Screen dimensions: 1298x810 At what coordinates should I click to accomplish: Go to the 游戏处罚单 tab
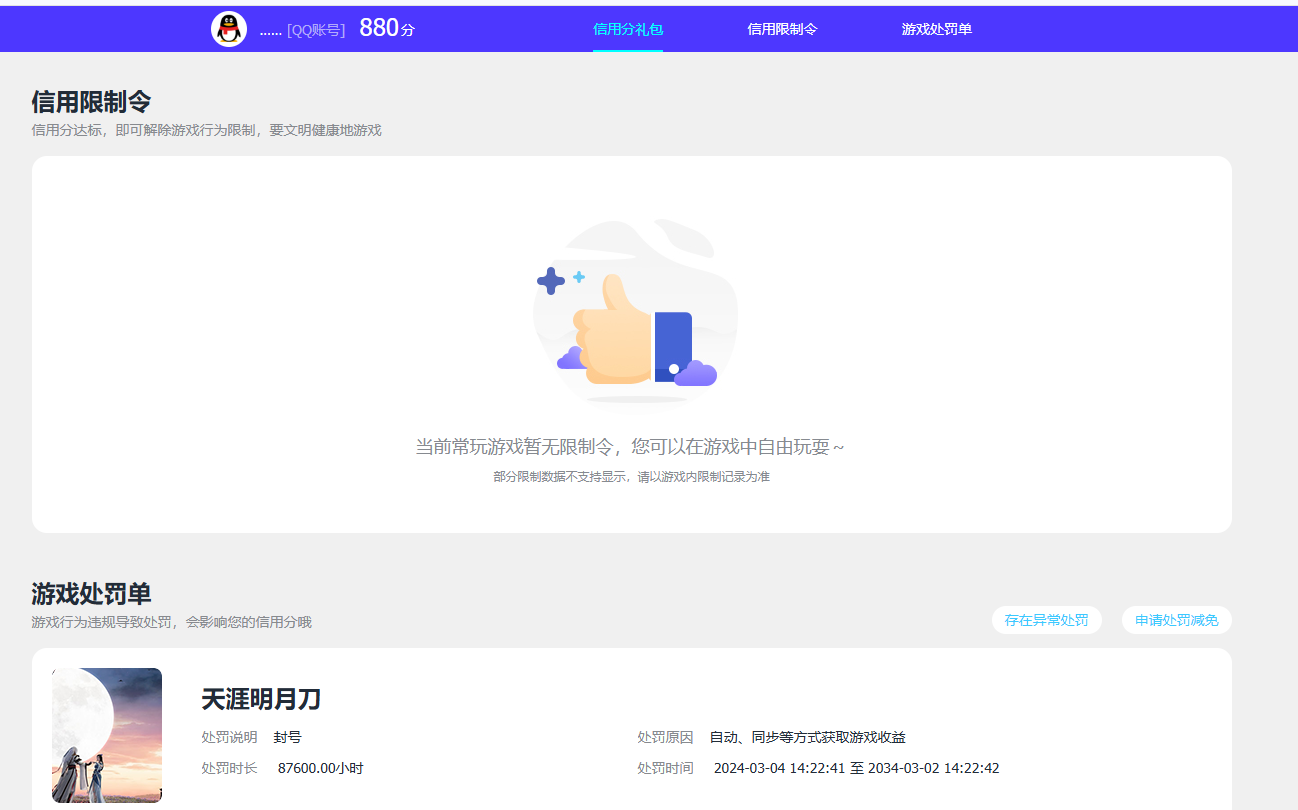pyautogui.click(x=936, y=29)
